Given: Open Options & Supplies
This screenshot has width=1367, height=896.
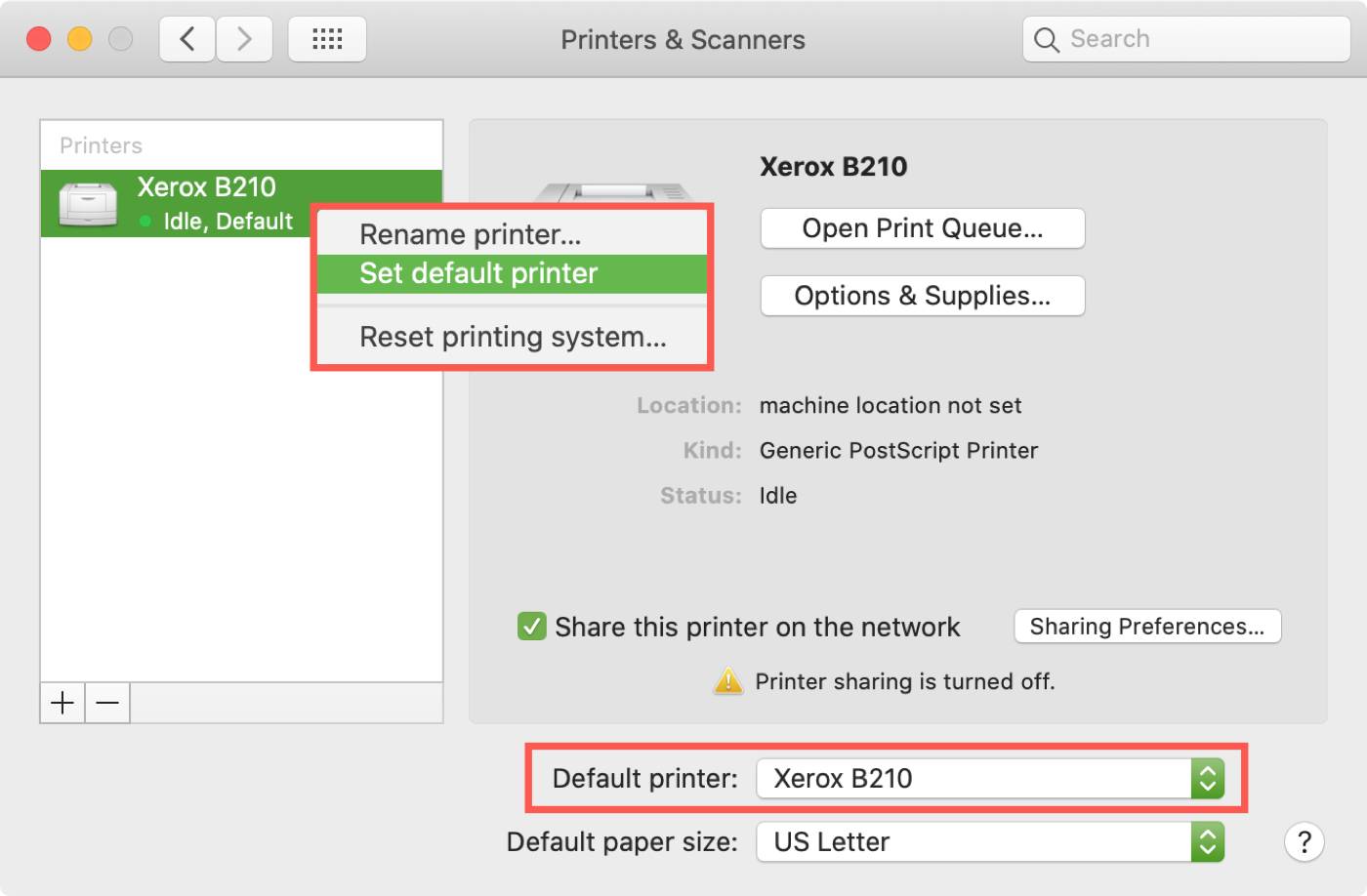Looking at the screenshot, I should (x=922, y=296).
